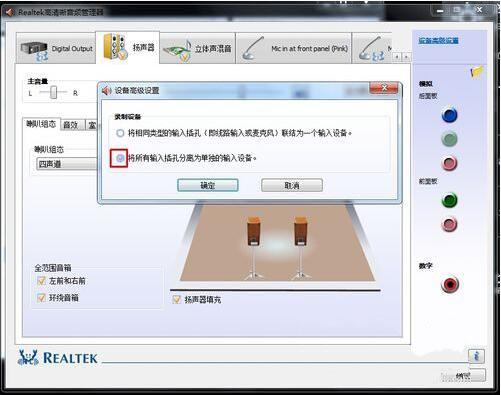This screenshot has width=501, height=395.
Task: Click the information icon at bottom right
Action: [x=476, y=356]
